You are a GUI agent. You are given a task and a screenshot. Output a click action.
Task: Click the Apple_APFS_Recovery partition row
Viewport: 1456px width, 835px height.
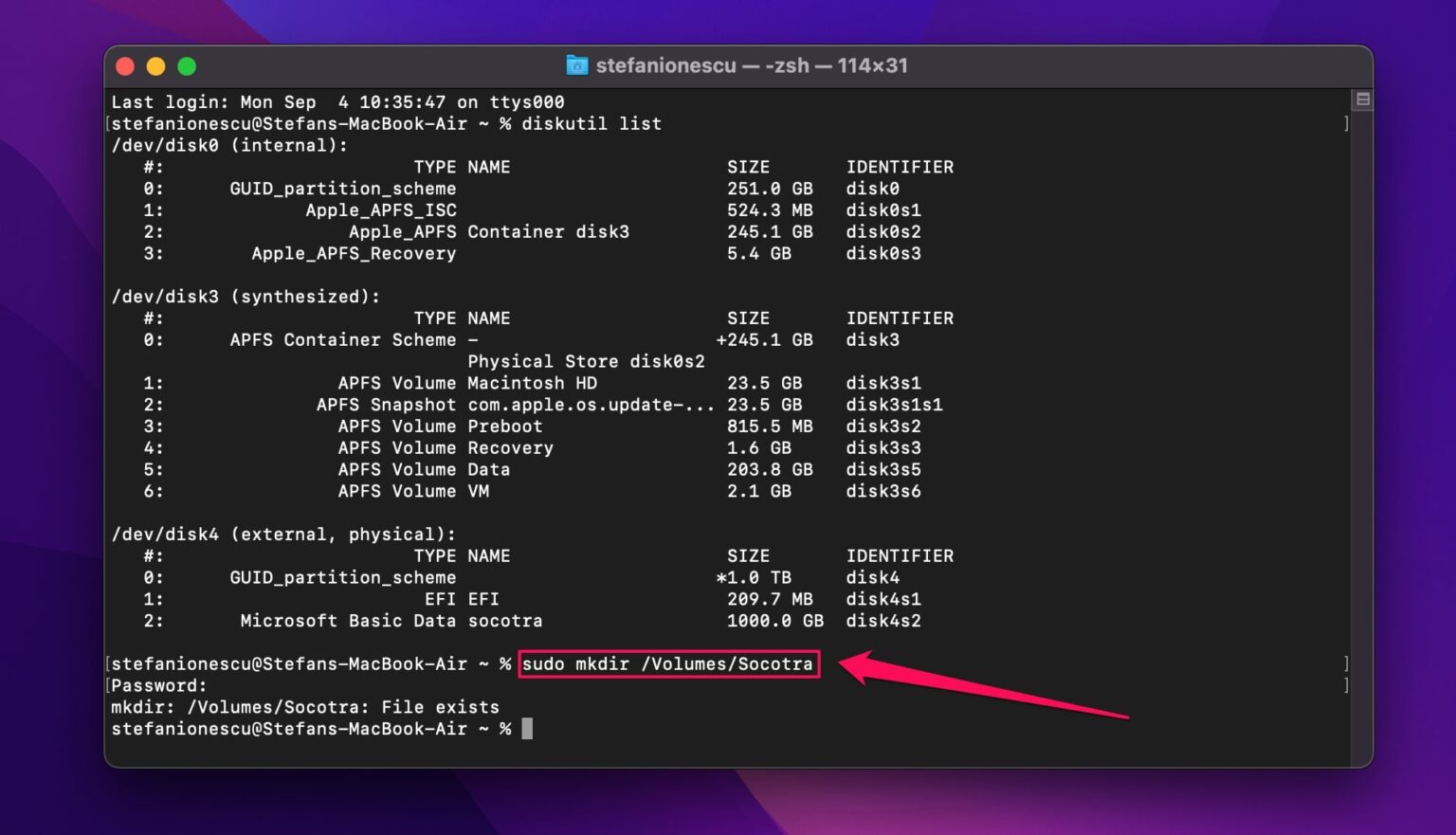point(353,253)
